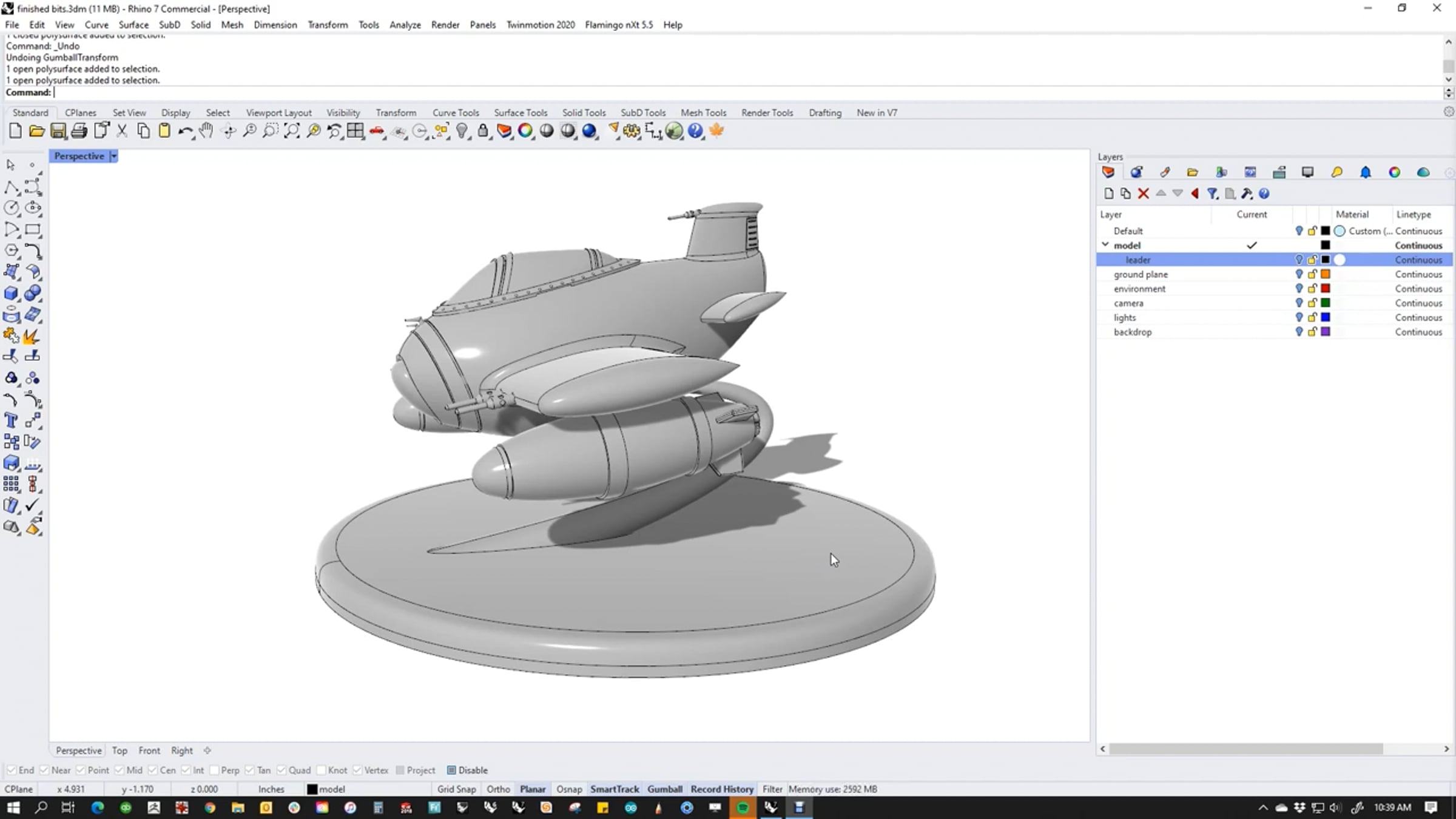
Task: Create a new layer in Layers panel
Action: 1108,194
